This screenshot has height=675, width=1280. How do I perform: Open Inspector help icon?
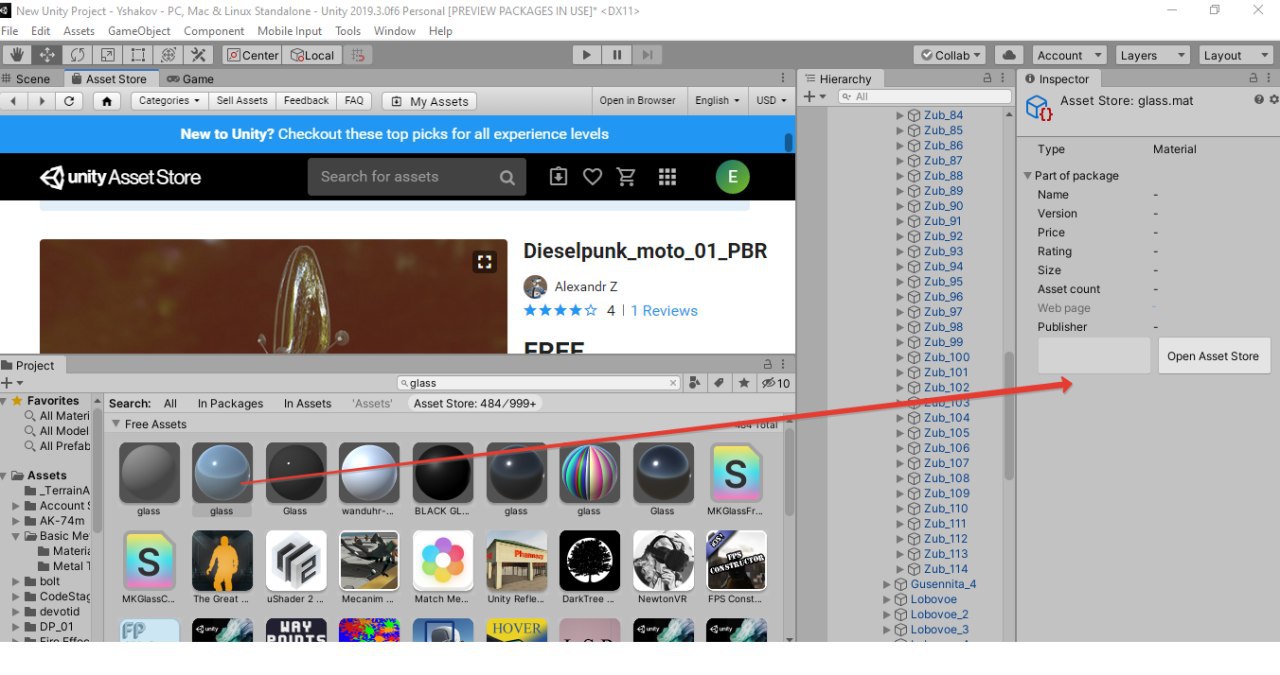click(1259, 99)
